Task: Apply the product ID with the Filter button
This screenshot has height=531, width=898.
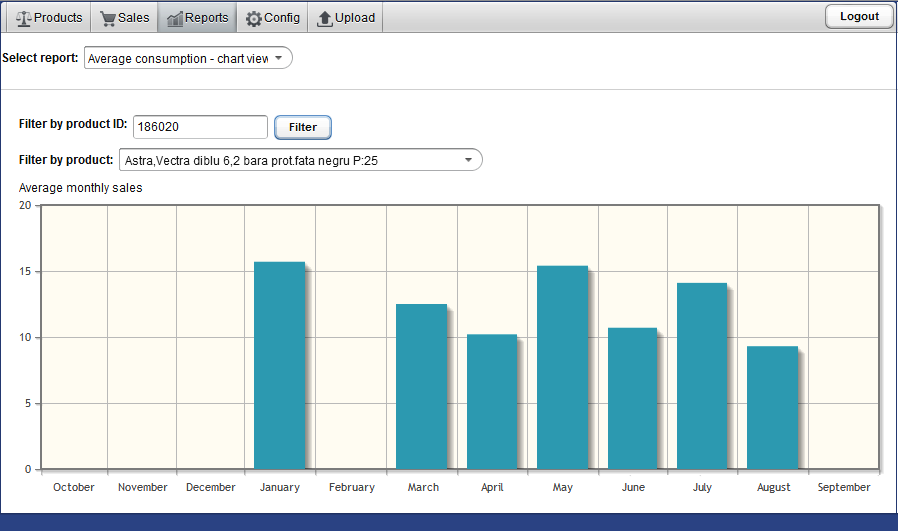Action: [303, 127]
